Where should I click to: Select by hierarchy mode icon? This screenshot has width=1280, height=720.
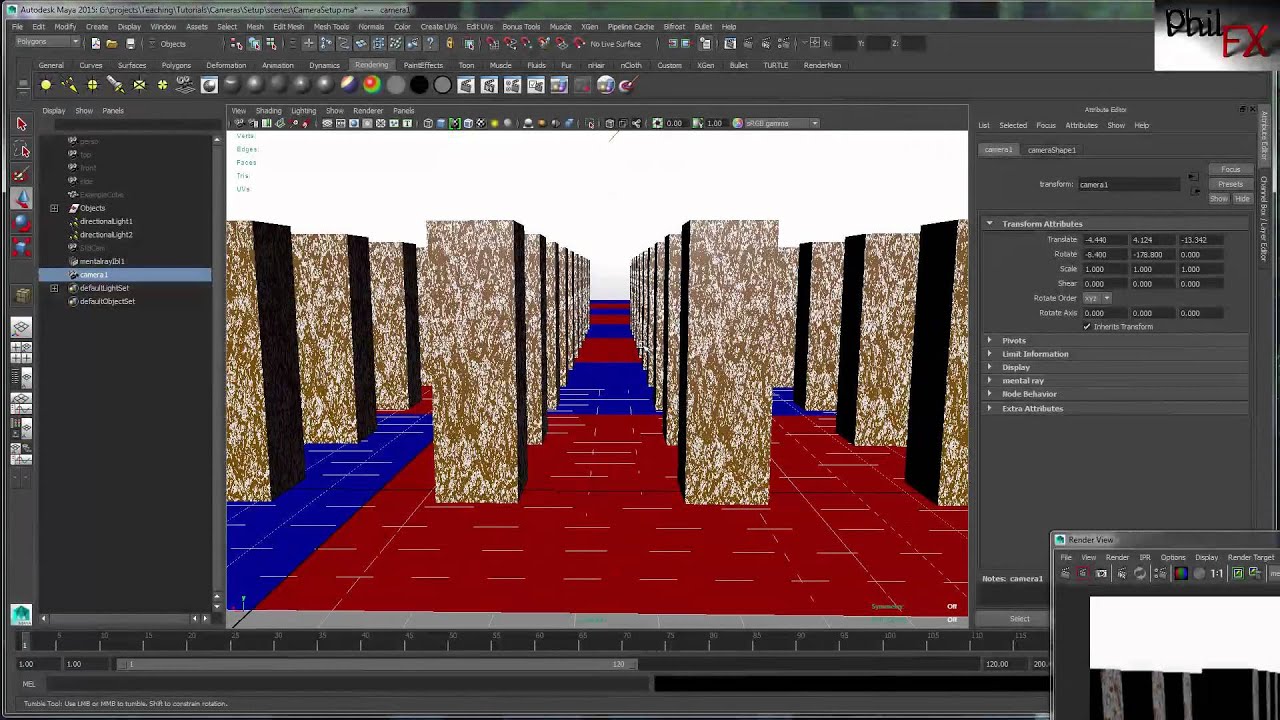237,43
